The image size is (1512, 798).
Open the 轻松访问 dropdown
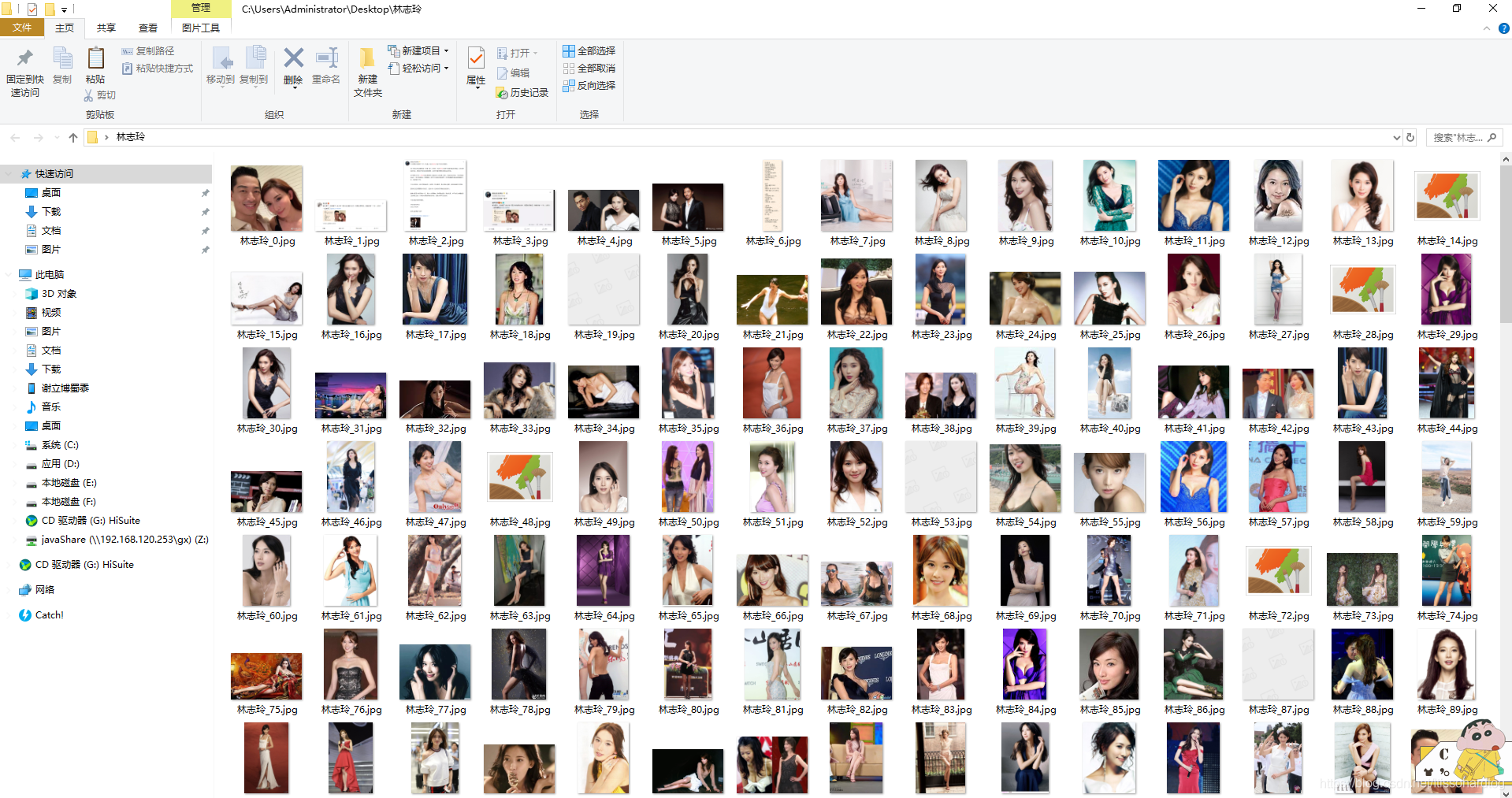click(x=418, y=69)
